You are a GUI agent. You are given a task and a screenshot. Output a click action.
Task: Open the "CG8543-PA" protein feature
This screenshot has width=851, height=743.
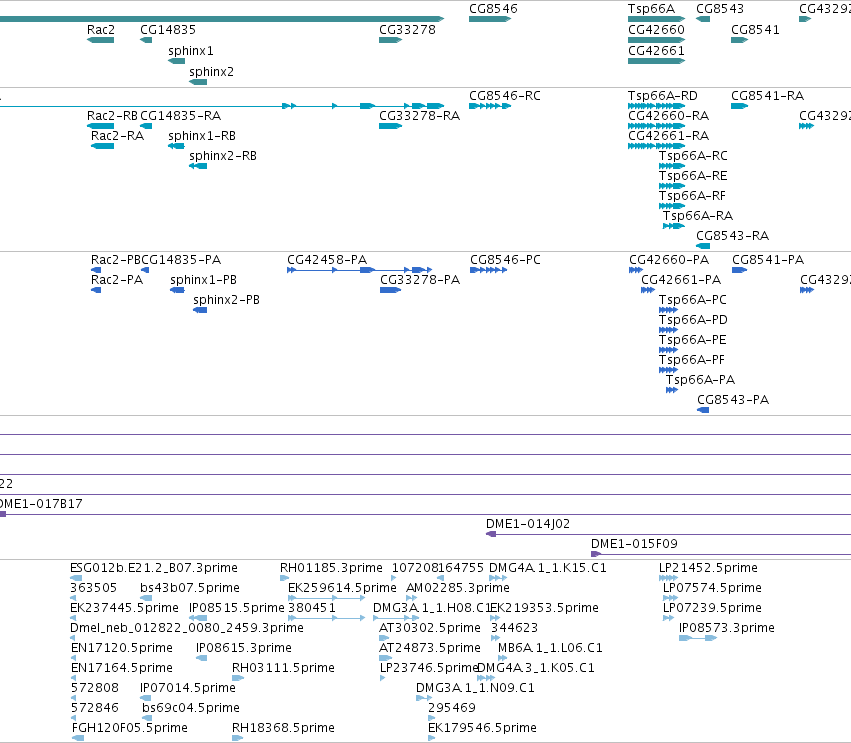[733, 401]
